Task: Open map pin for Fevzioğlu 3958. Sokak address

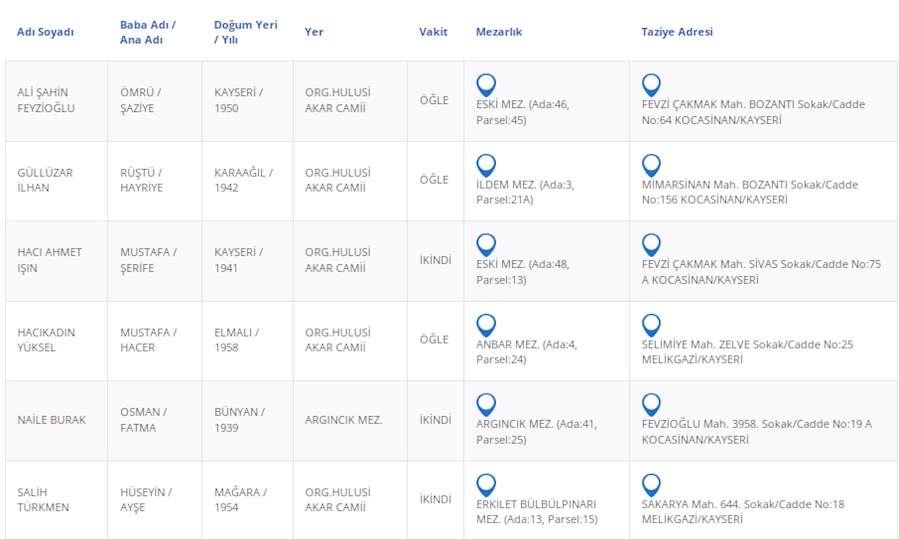Action: click(651, 404)
